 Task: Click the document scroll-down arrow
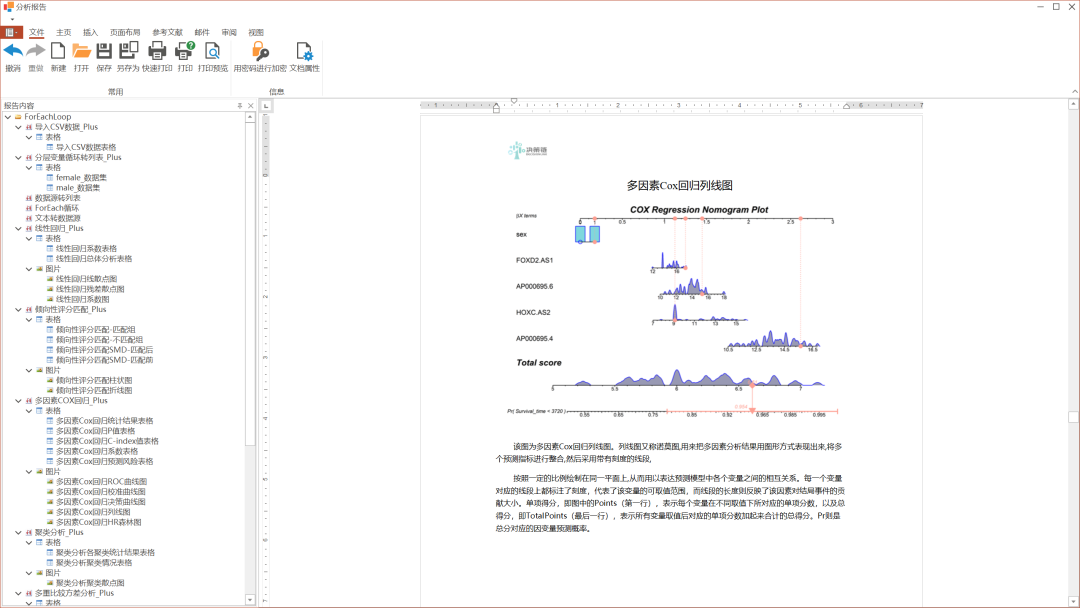tap(1073, 601)
